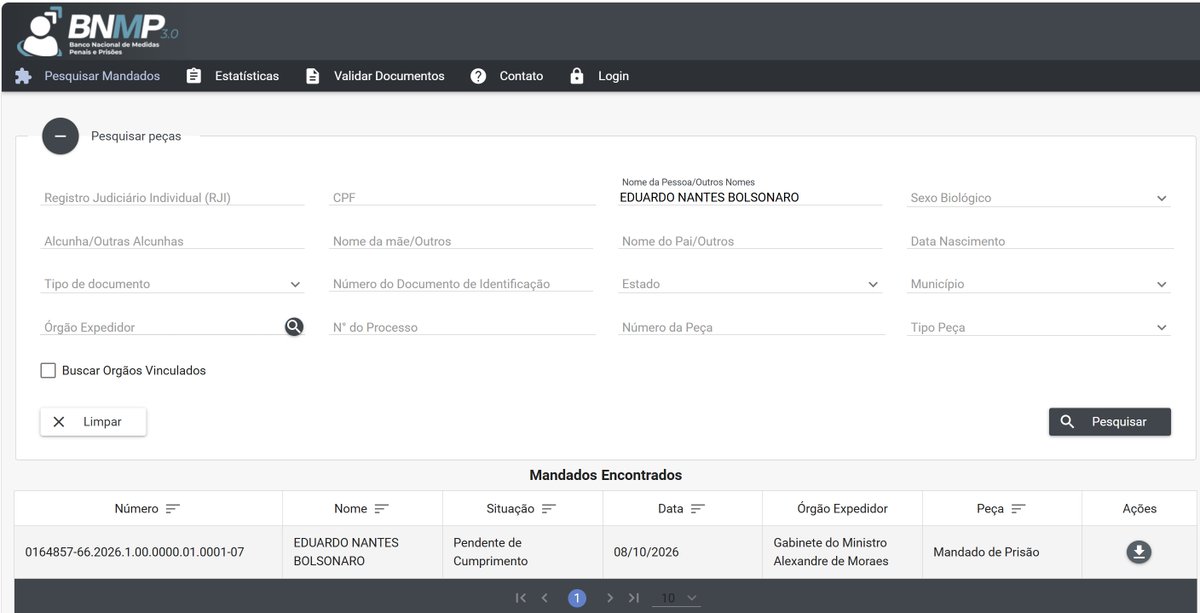Sort results by Situação column
1200x613 pixels.
[549, 509]
